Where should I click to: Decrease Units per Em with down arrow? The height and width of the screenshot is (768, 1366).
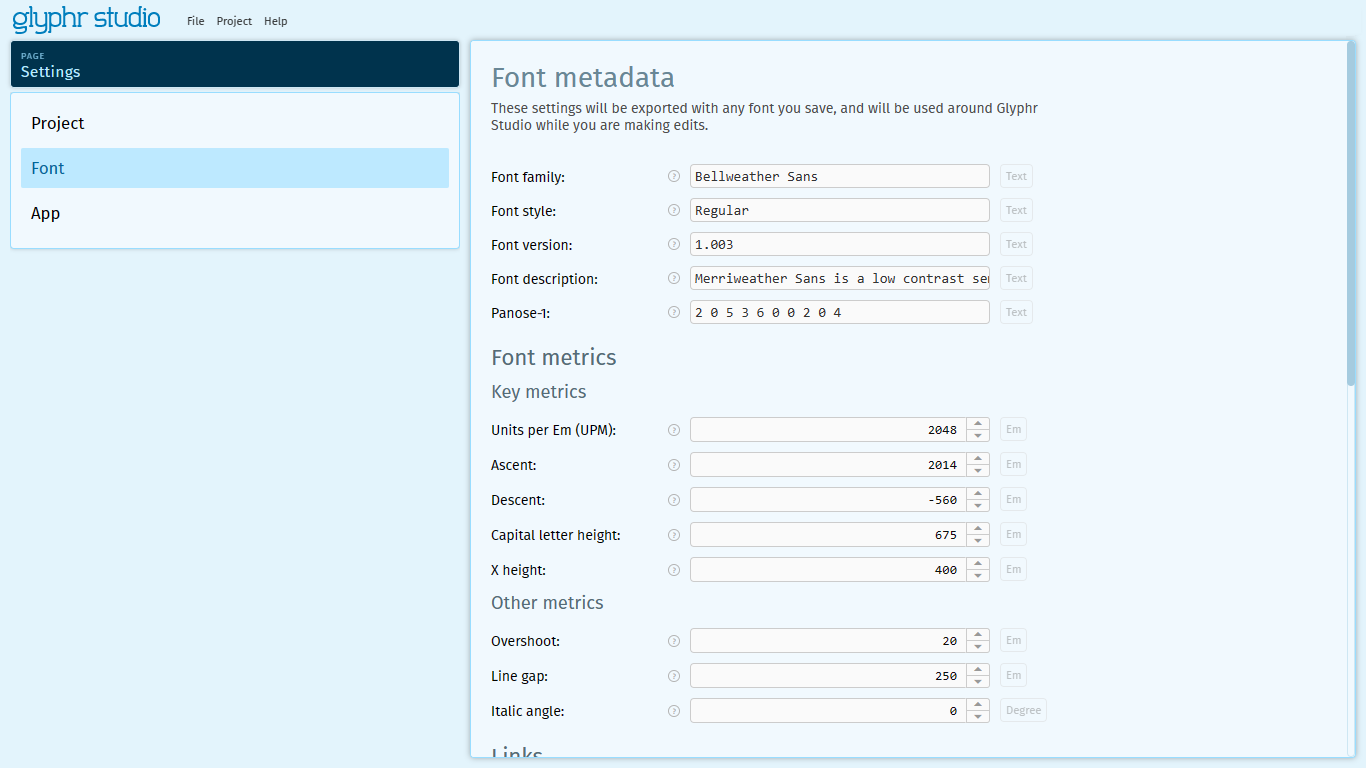click(978, 436)
